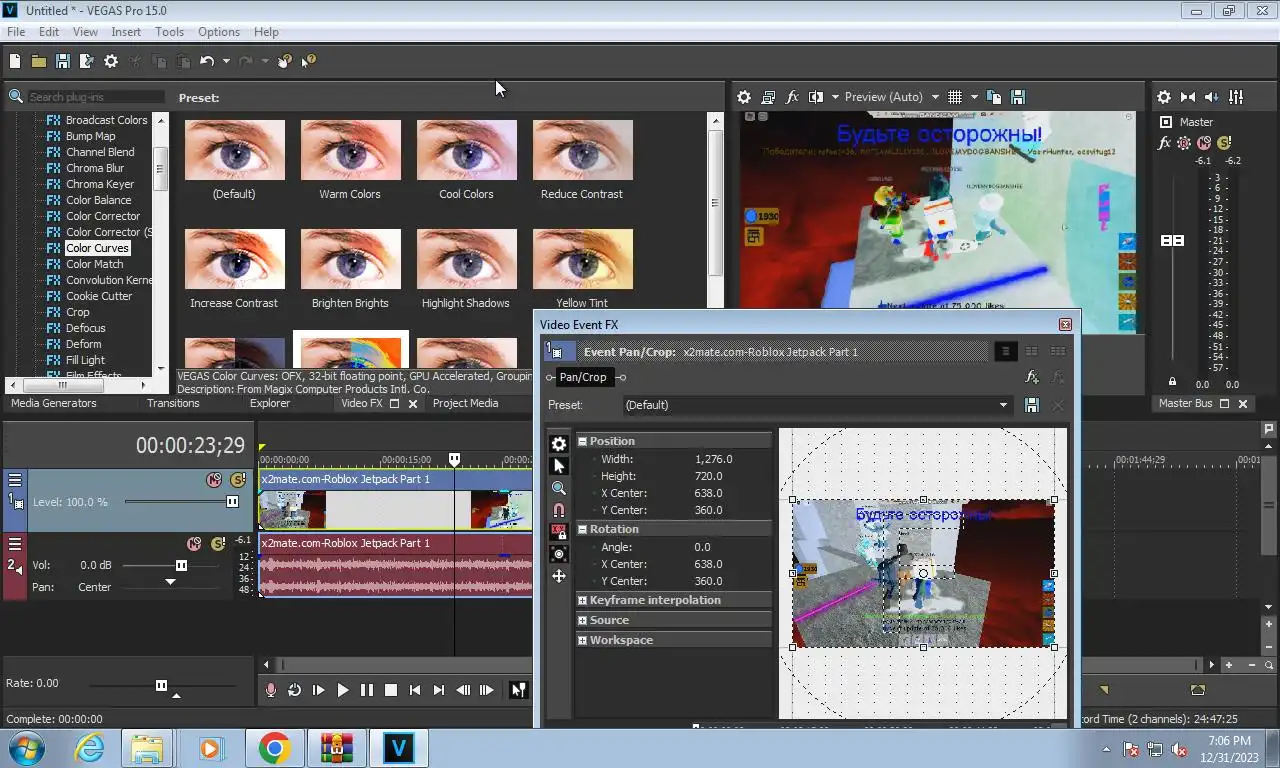Viewport: 1280px width, 768px height.
Task: Open the Tools menu
Action: tap(169, 32)
